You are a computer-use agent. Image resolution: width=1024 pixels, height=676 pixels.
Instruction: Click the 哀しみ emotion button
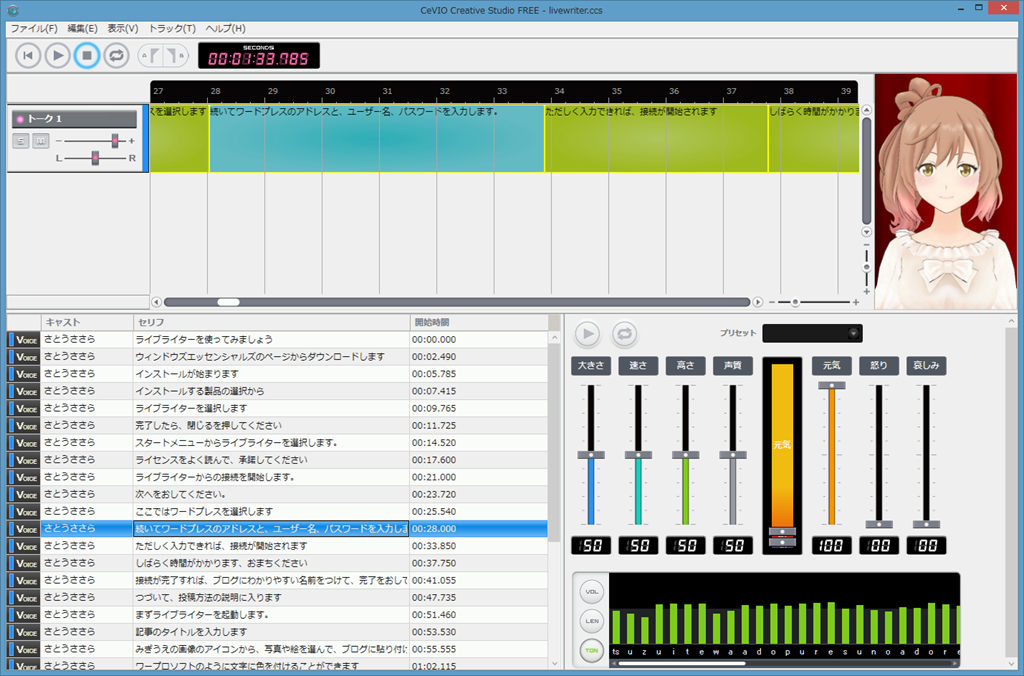click(x=926, y=366)
